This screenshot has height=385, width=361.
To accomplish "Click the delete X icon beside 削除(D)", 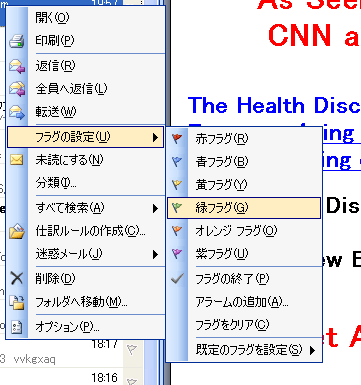I will [x=17, y=278].
